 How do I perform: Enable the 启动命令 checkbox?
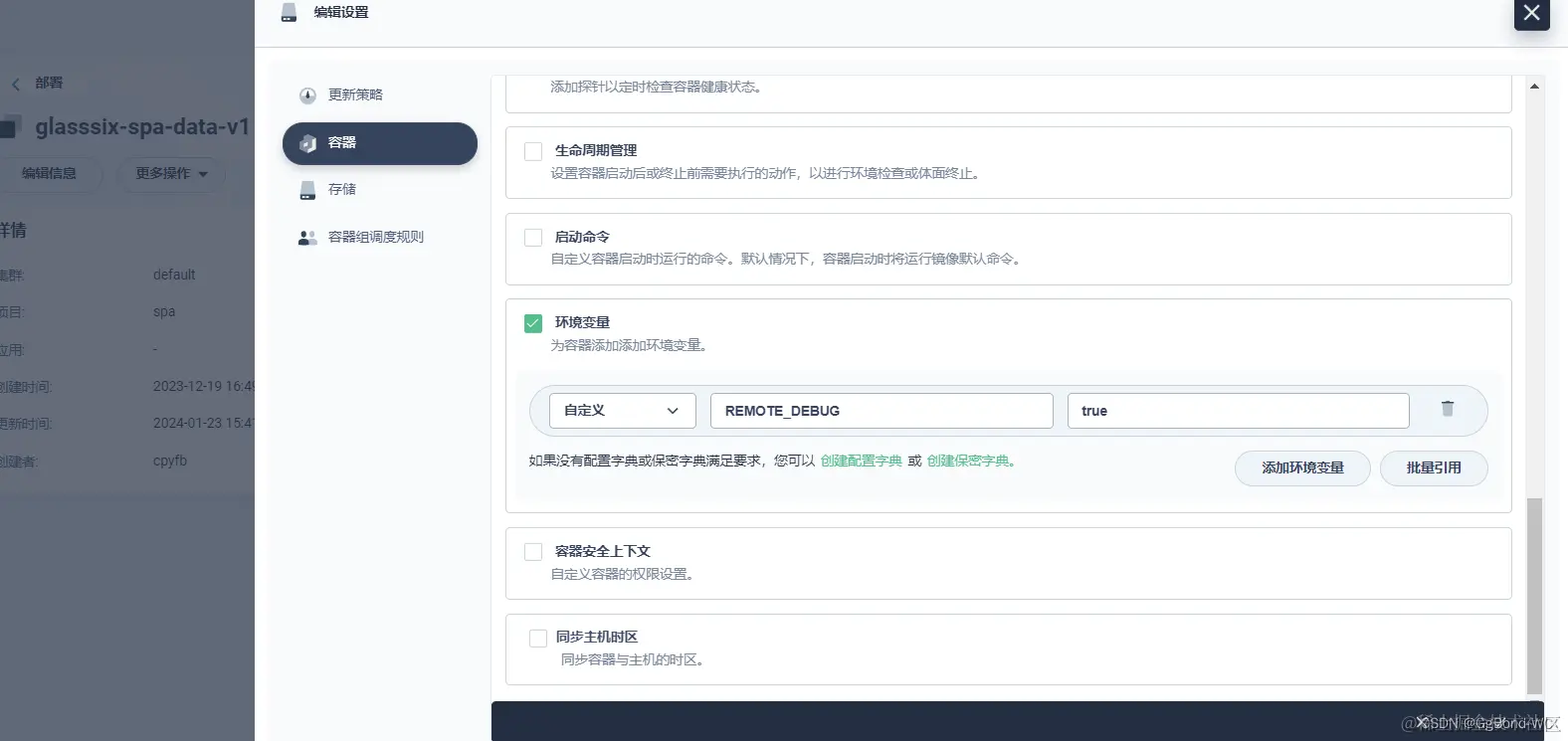click(533, 238)
